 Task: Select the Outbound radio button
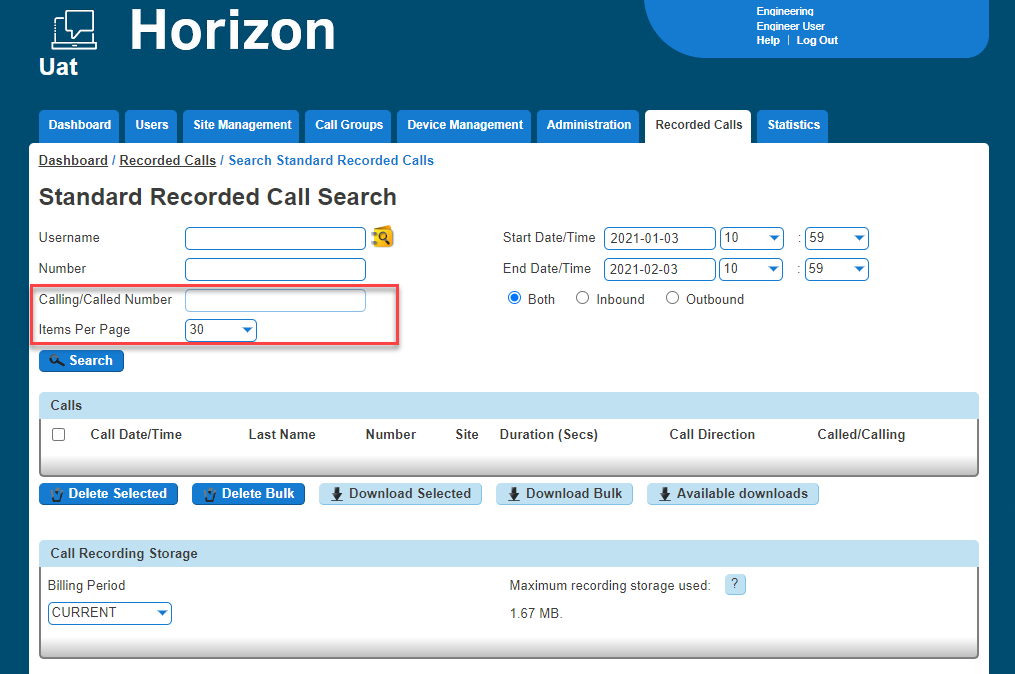[673, 298]
